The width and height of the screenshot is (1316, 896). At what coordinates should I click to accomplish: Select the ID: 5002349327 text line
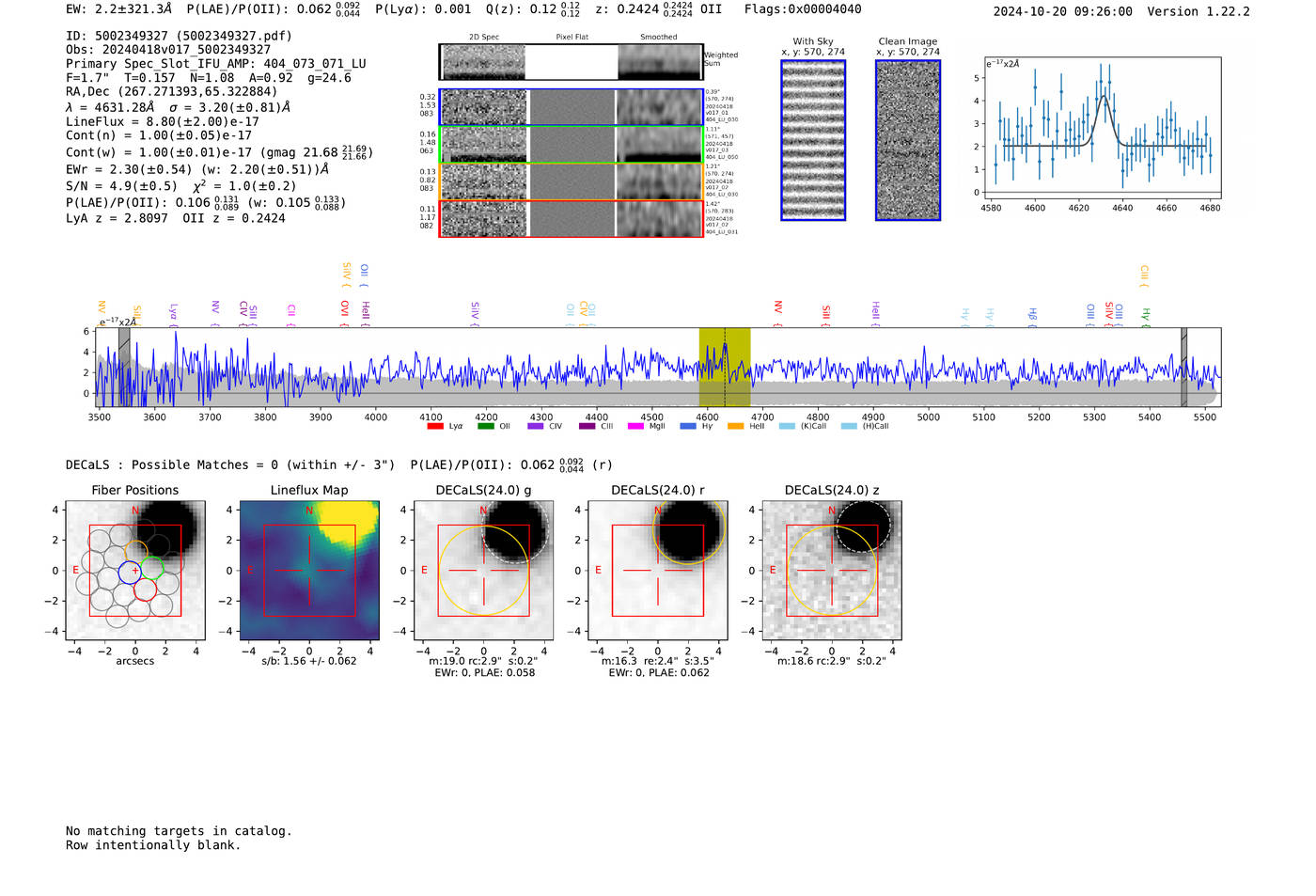click(x=179, y=36)
